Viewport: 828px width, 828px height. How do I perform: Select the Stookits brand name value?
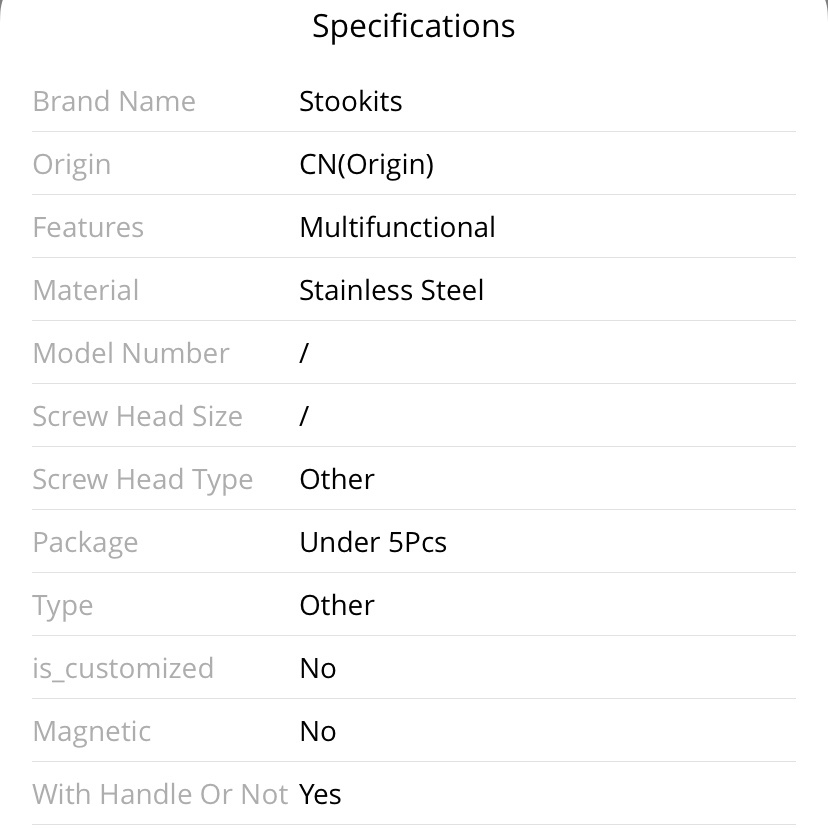351,101
